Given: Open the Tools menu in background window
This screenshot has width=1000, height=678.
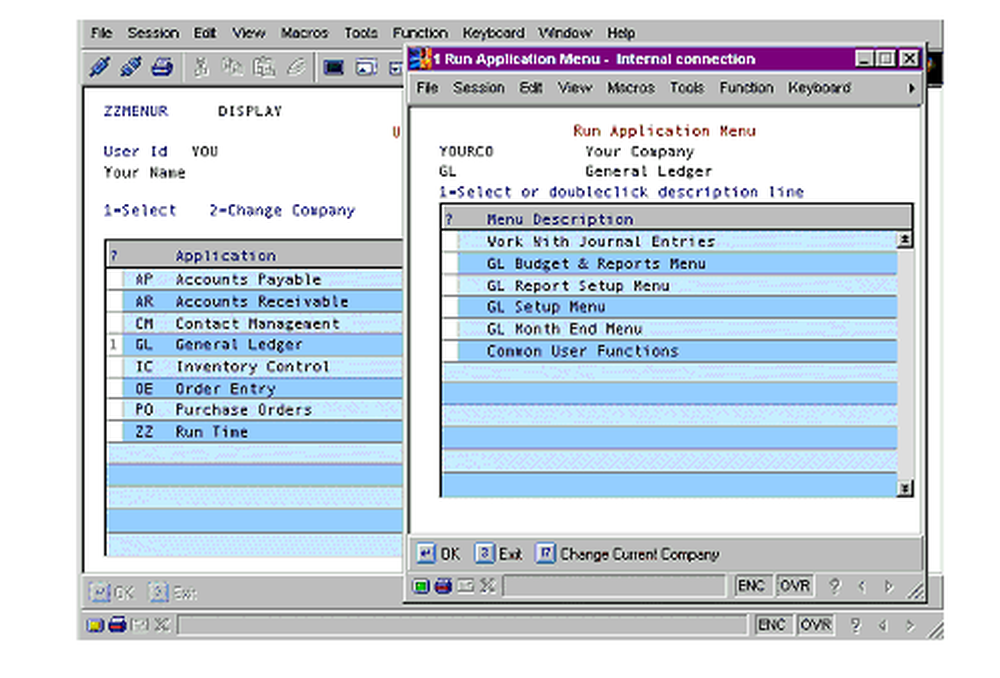Looking at the screenshot, I should click(x=361, y=33).
